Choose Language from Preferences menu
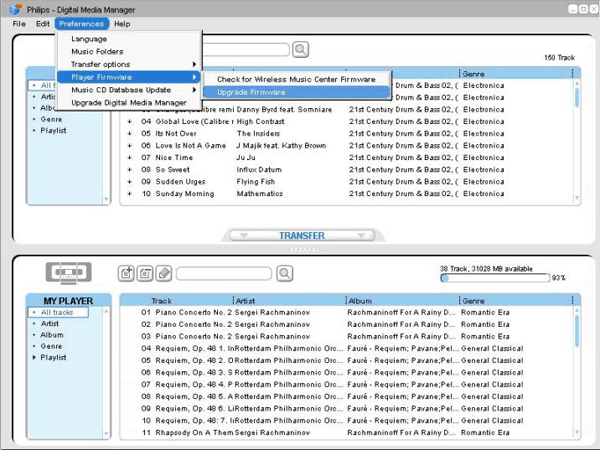Image resolution: width=600 pixels, height=450 pixels. point(89,39)
